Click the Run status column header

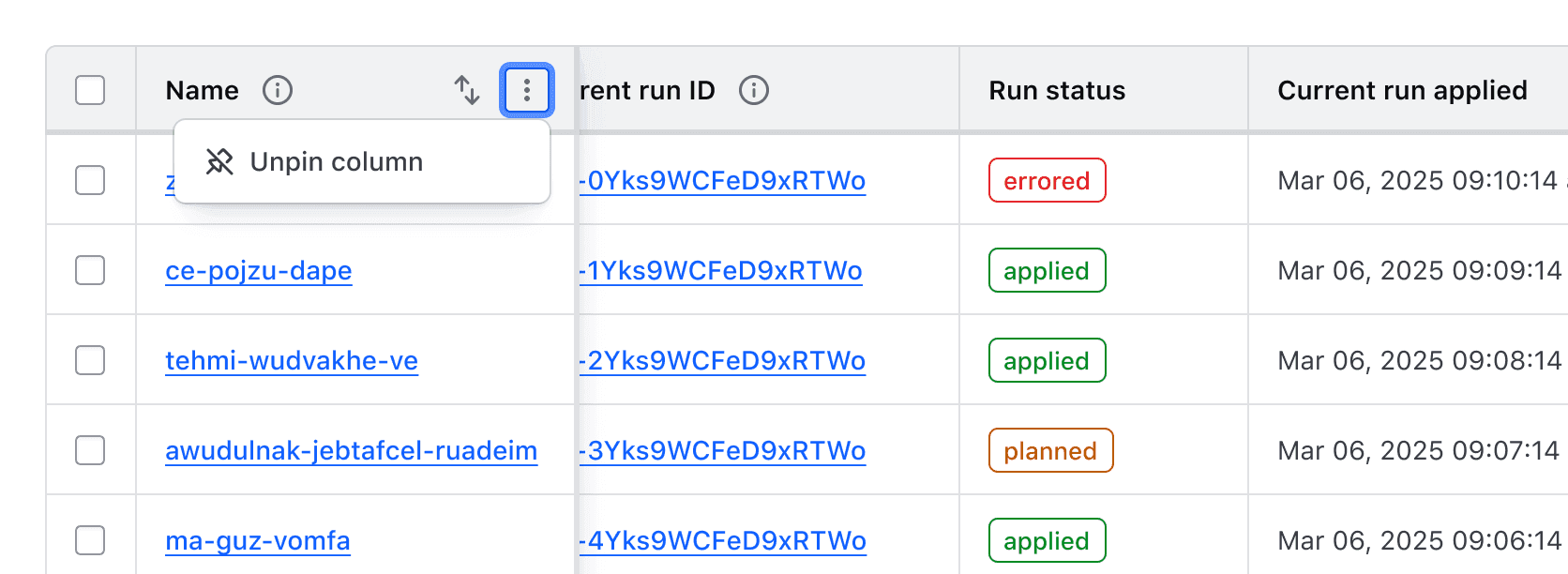[x=1057, y=90]
